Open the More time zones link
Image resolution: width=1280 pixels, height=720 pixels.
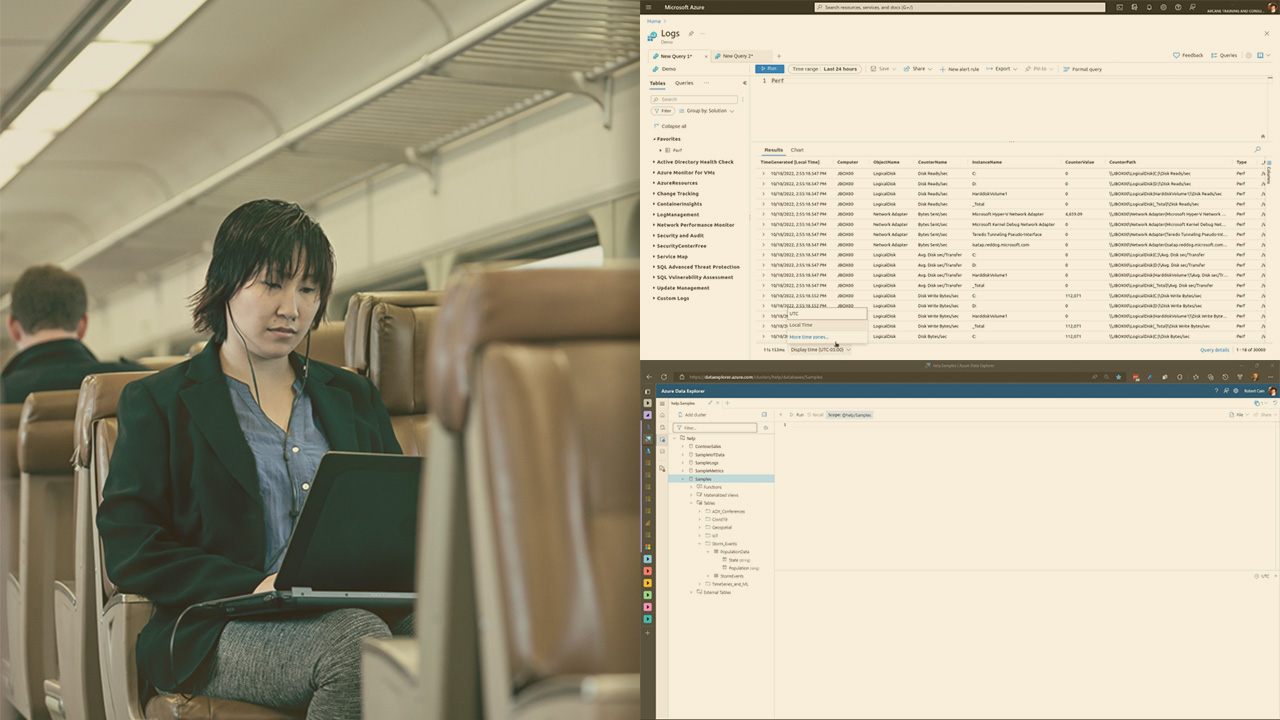click(x=808, y=337)
